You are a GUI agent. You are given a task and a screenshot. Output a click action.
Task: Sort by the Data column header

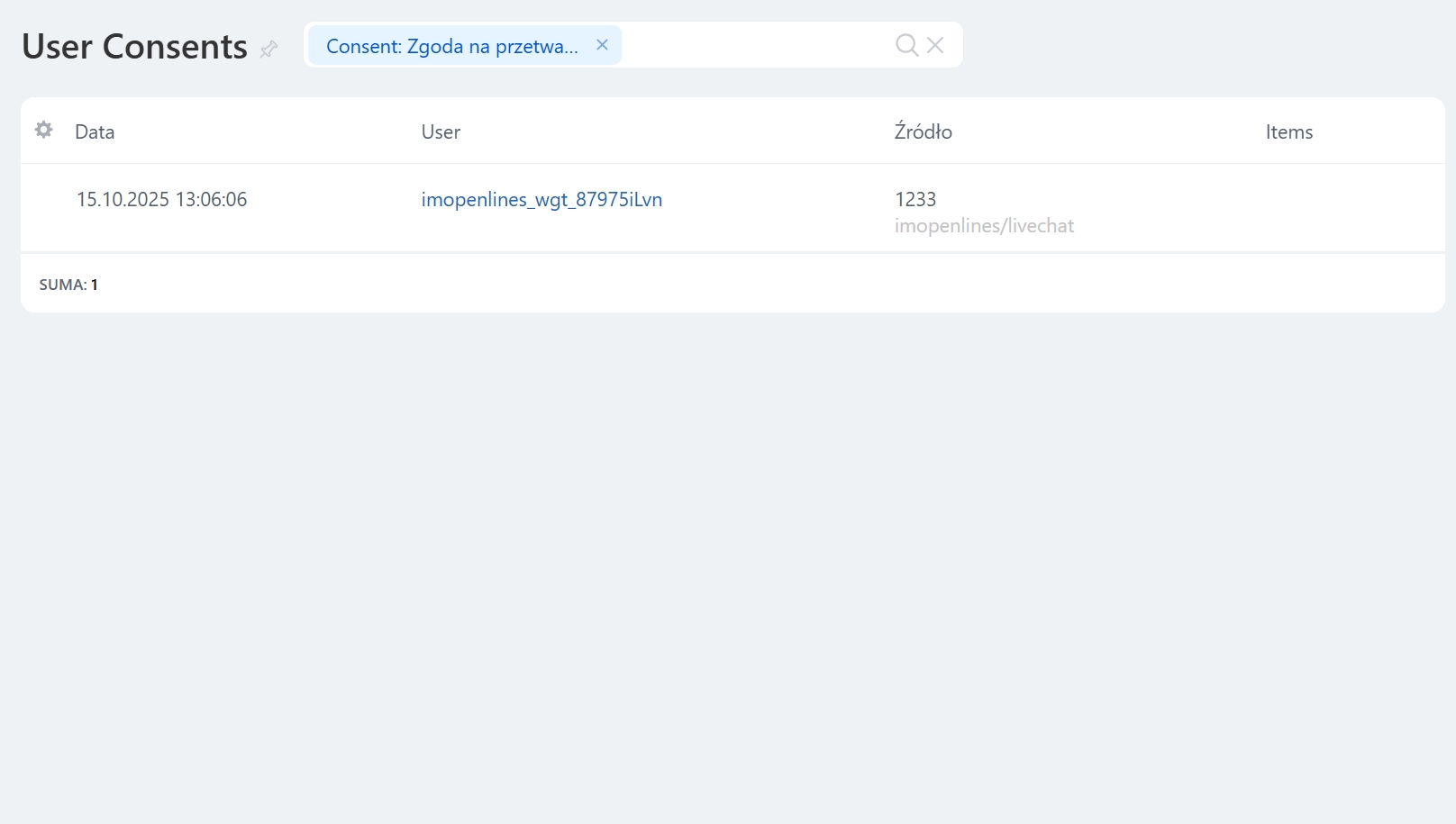(95, 131)
